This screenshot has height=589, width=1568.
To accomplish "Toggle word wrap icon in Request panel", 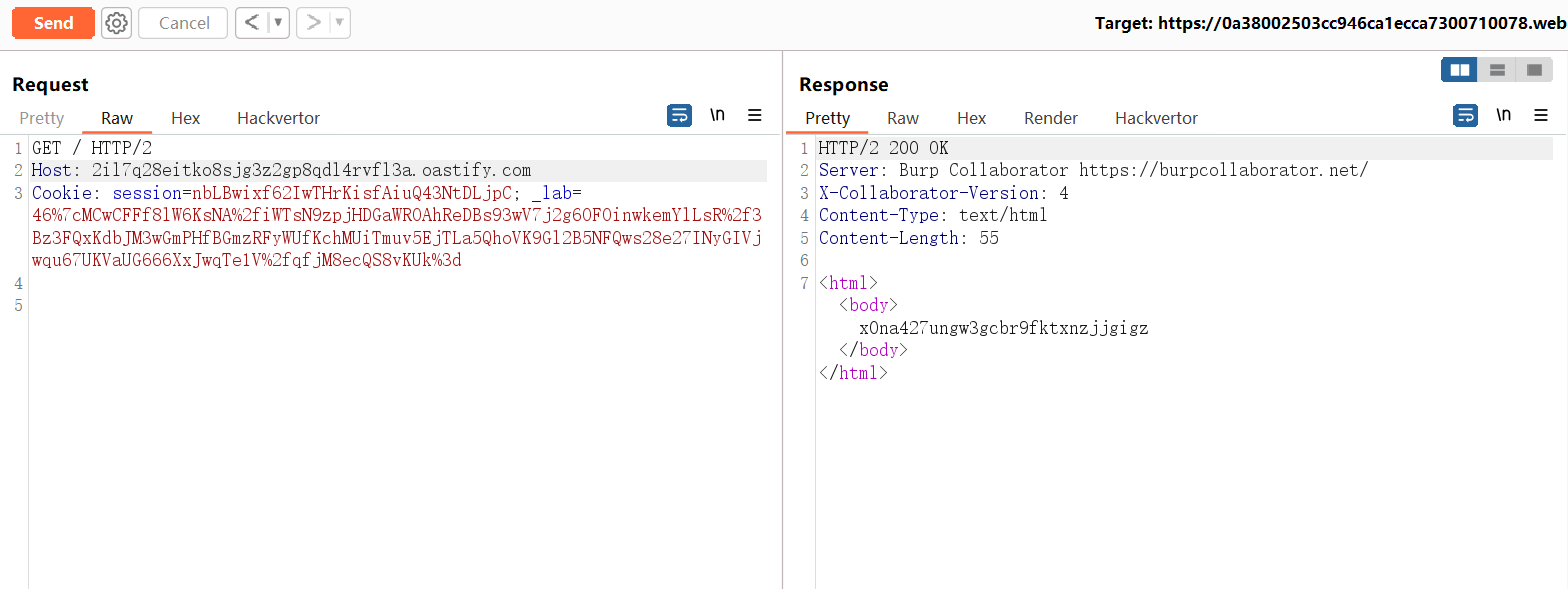I will pyautogui.click(x=679, y=115).
